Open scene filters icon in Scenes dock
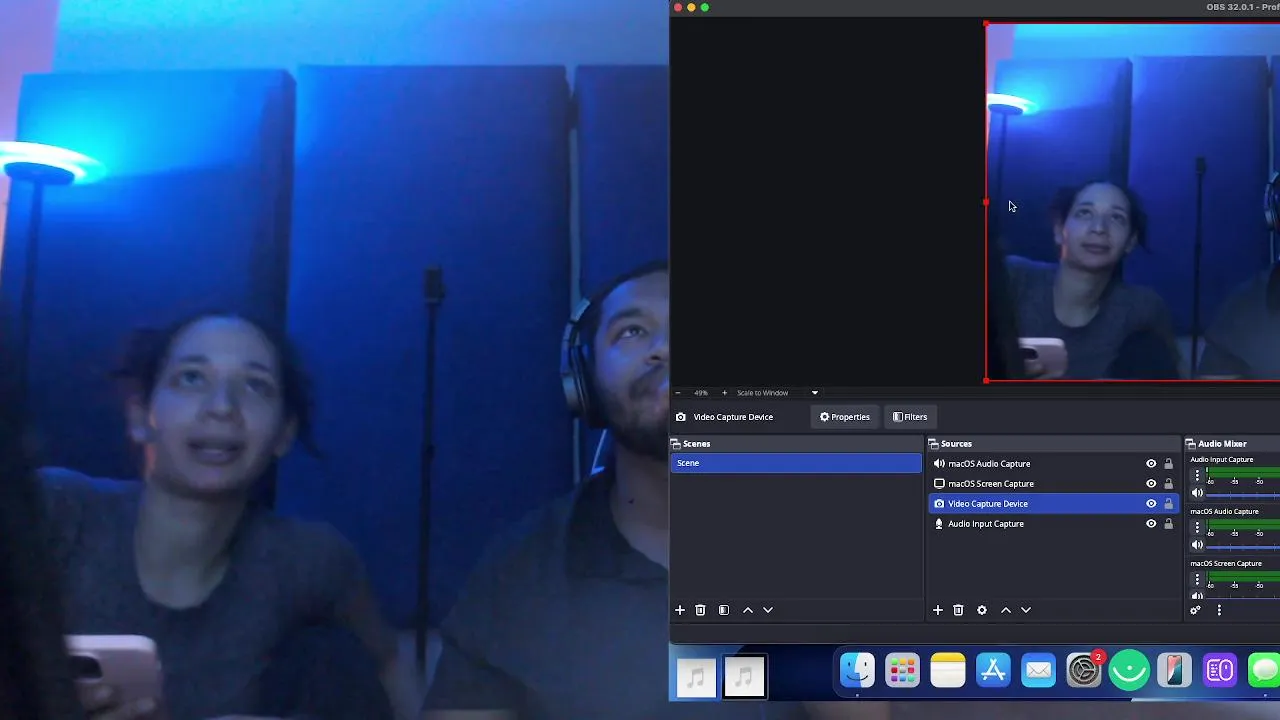 click(x=724, y=610)
